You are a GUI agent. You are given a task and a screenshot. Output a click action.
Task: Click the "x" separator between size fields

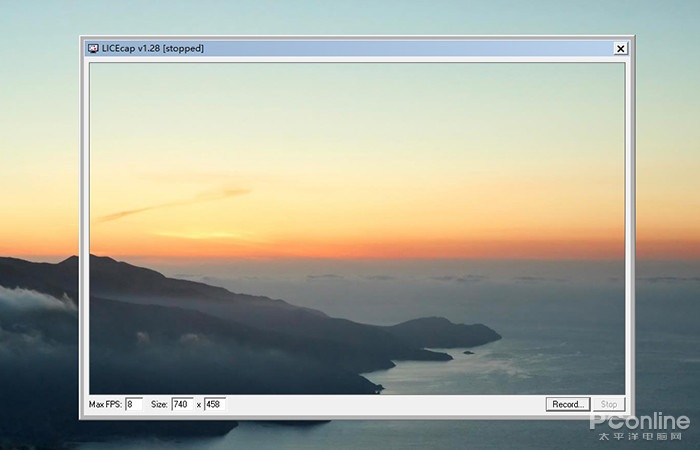pos(199,405)
